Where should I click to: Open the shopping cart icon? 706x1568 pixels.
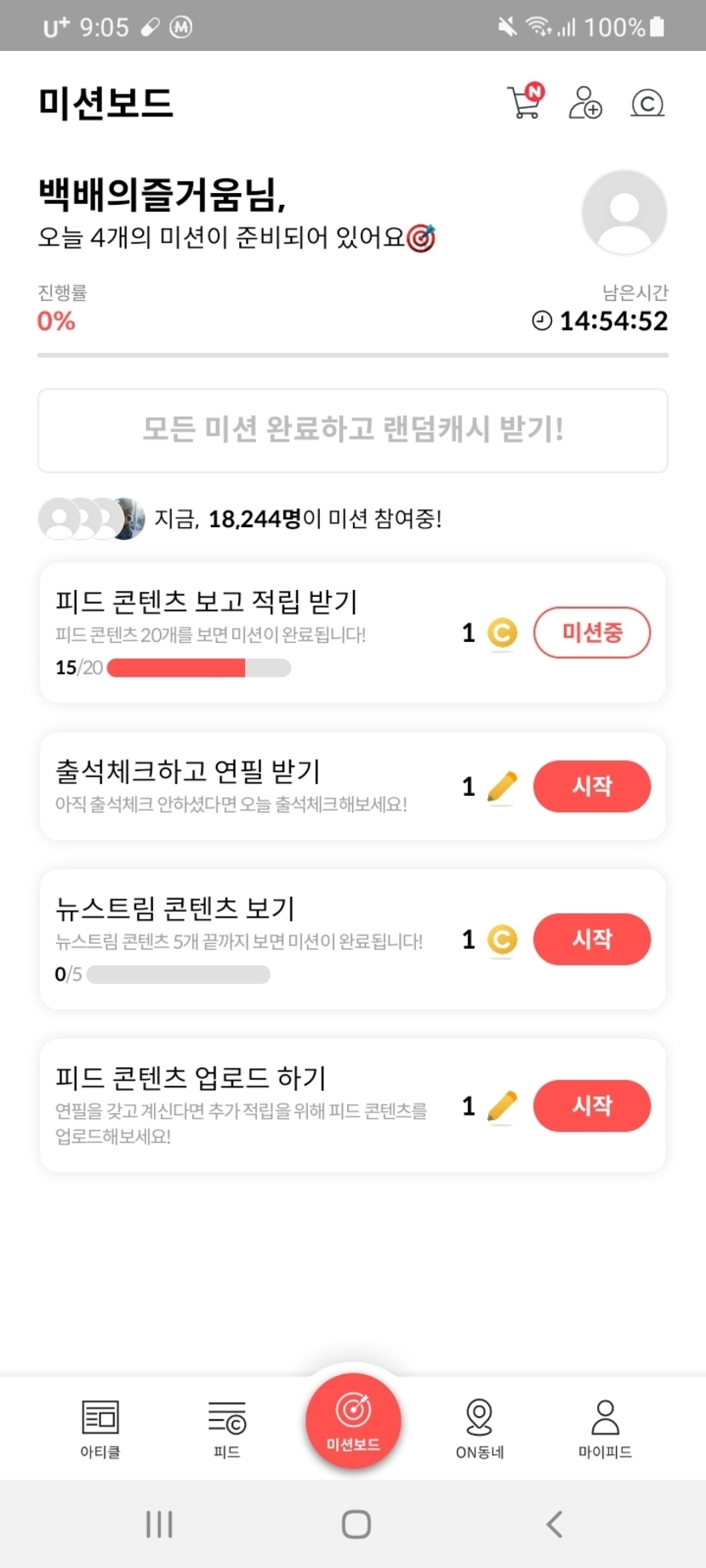click(524, 103)
